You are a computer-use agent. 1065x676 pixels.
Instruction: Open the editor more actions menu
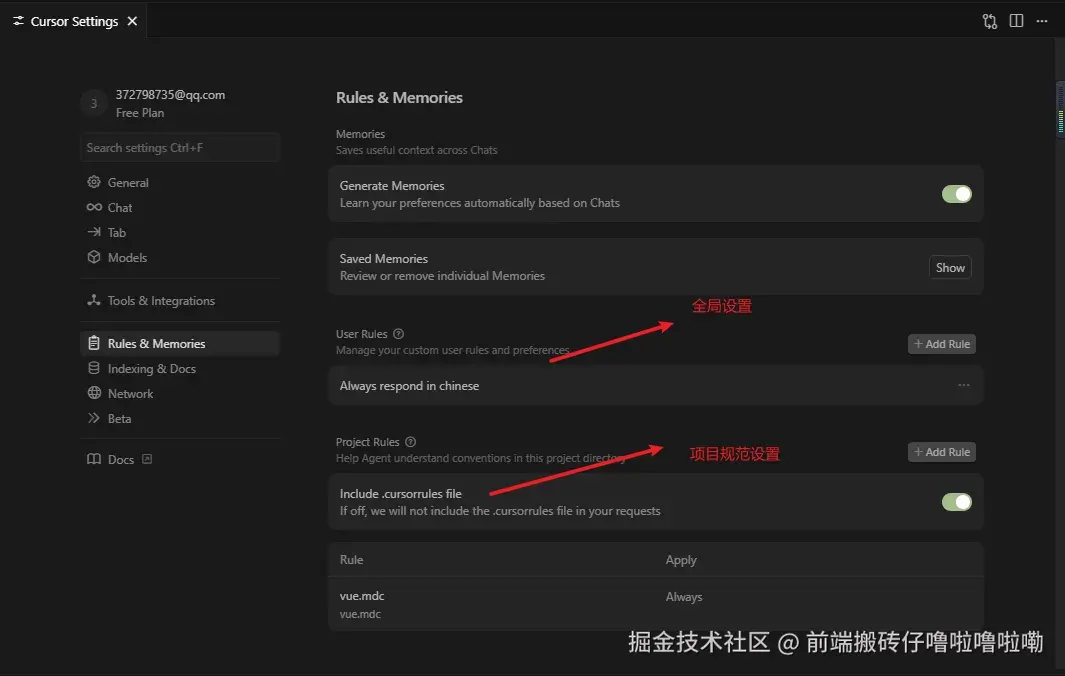click(1042, 21)
